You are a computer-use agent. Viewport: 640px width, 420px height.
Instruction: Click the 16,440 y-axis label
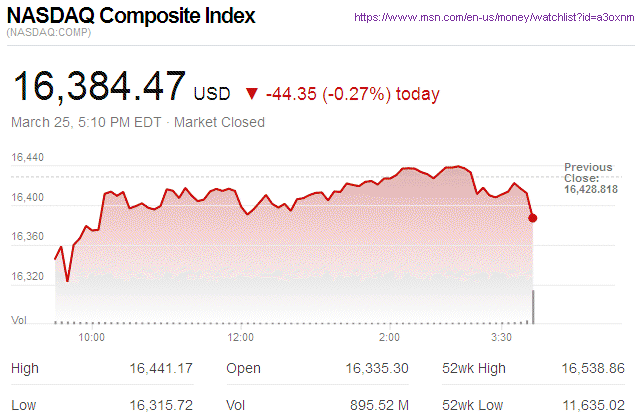pos(28,158)
